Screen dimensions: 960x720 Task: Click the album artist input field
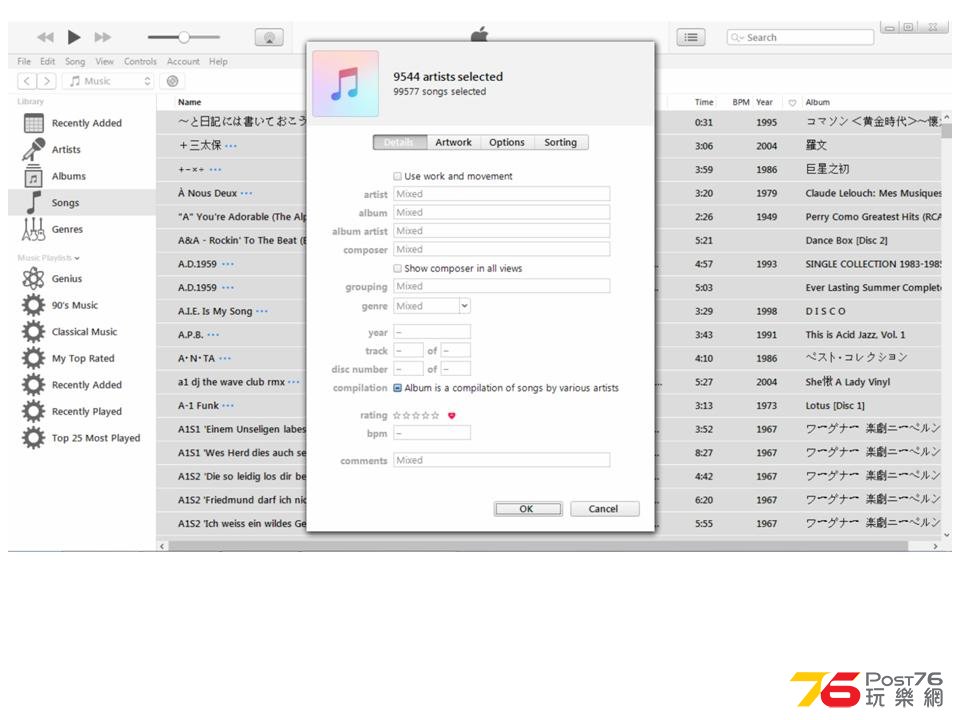point(501,231)
